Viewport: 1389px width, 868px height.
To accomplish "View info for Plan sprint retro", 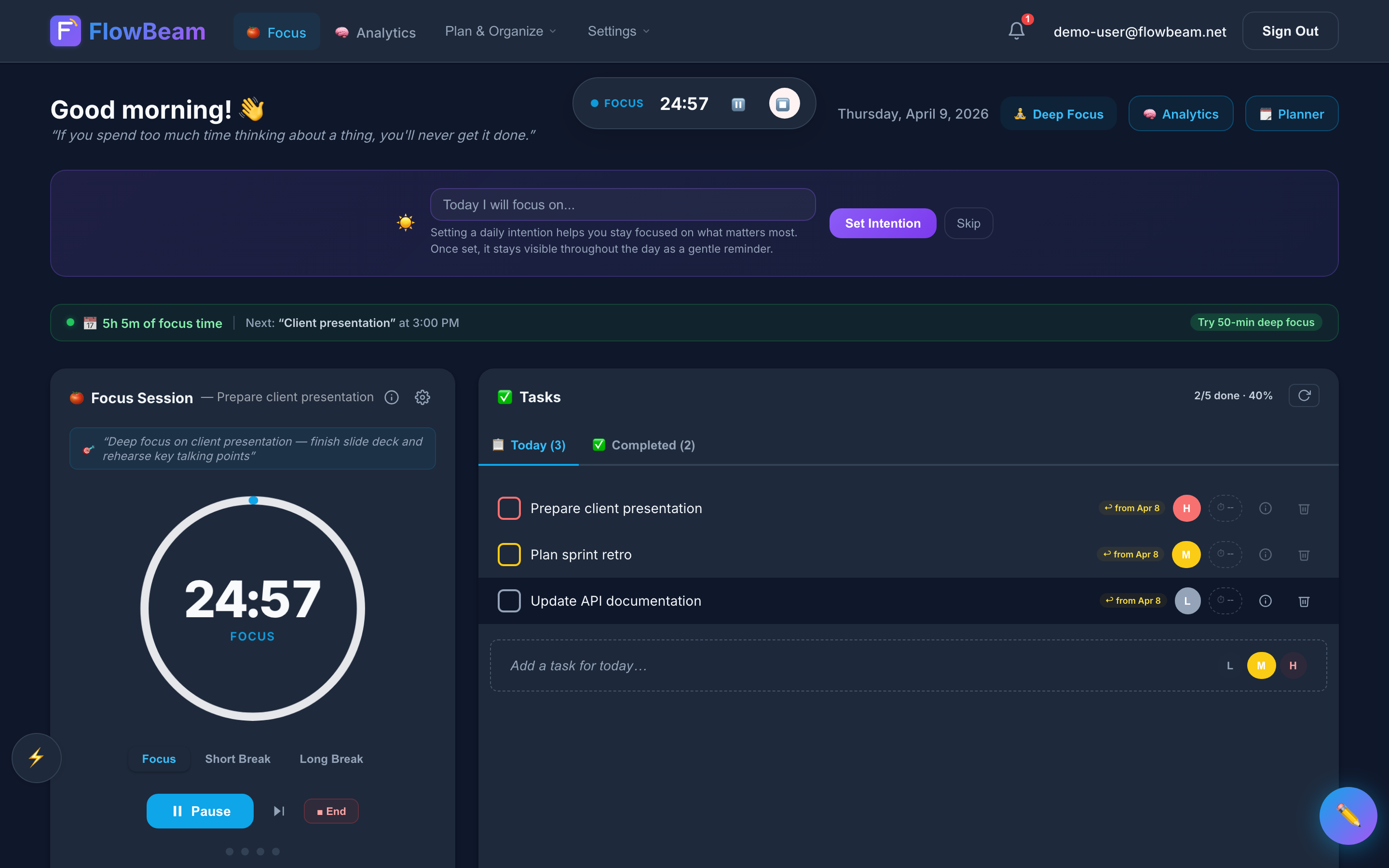I will 1265,555.
